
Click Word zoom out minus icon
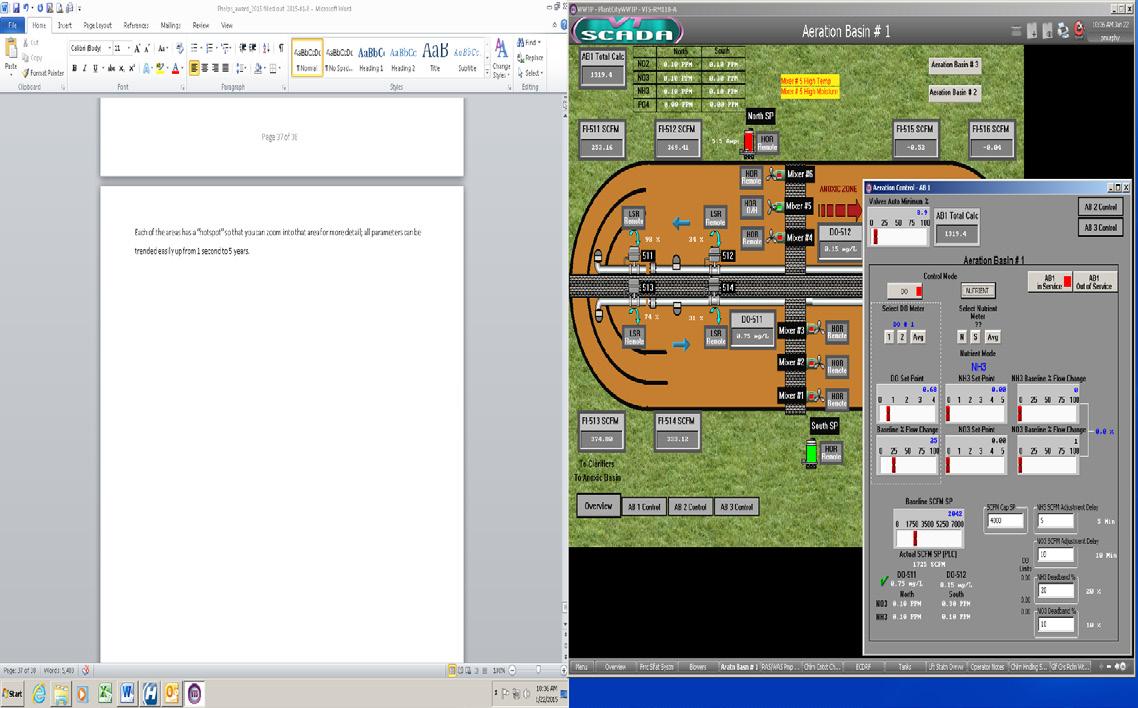pyautogui.click(x=512, y=670)
